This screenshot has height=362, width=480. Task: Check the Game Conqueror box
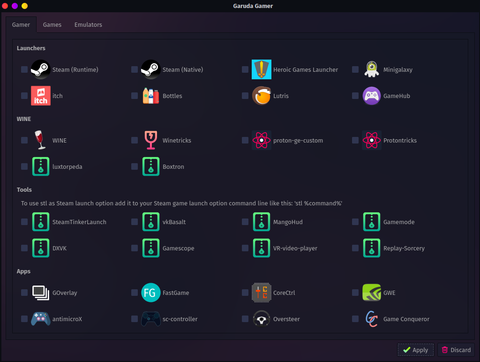tap(355, 319)
